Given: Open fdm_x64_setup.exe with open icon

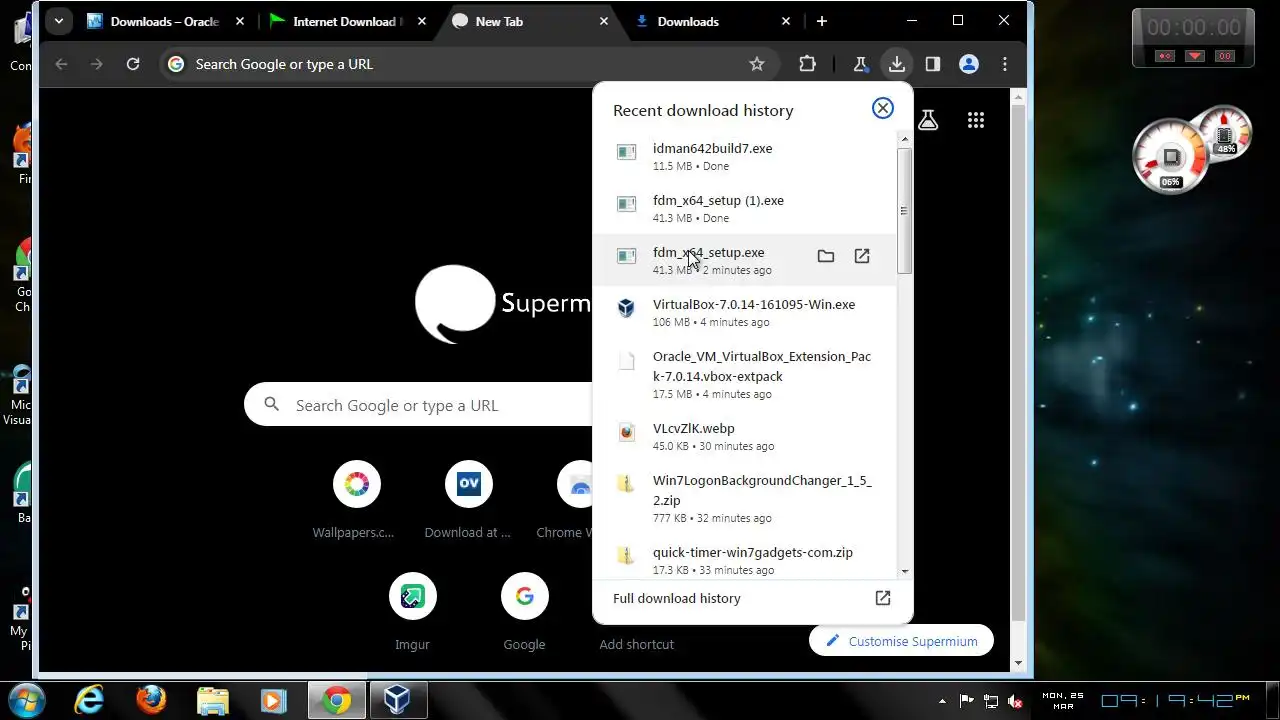Looking at the screenshot, I should click(862, 256).
